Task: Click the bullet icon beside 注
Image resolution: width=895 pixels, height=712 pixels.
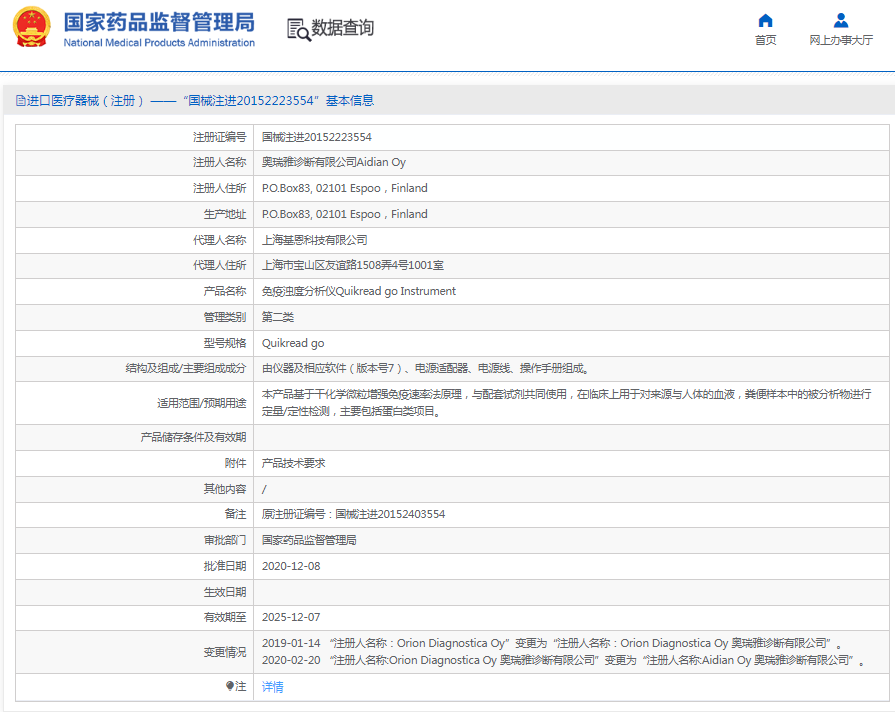Action: (x=230, y=686)
